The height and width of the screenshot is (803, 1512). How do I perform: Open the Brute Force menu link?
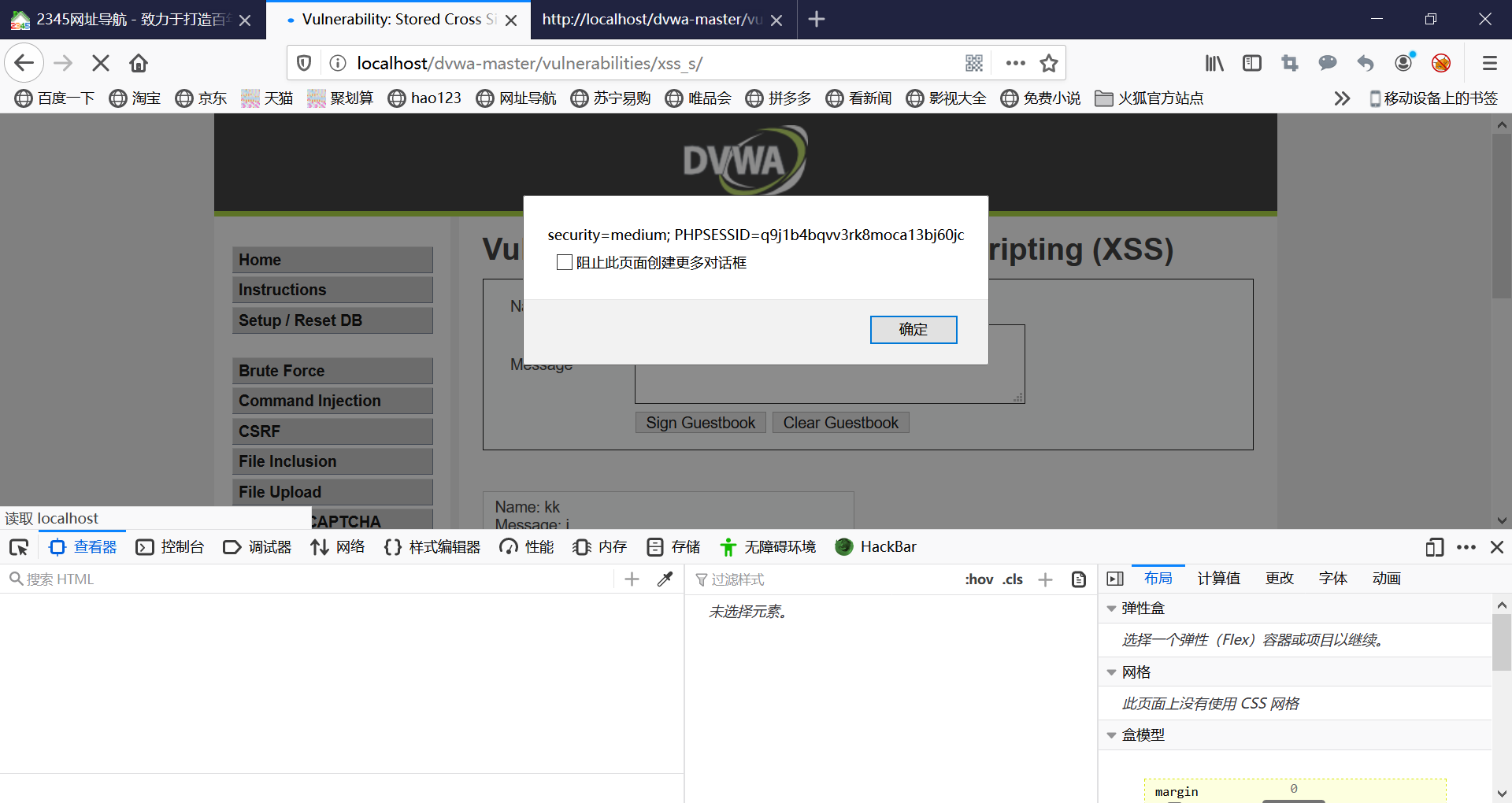pos(332,371)
